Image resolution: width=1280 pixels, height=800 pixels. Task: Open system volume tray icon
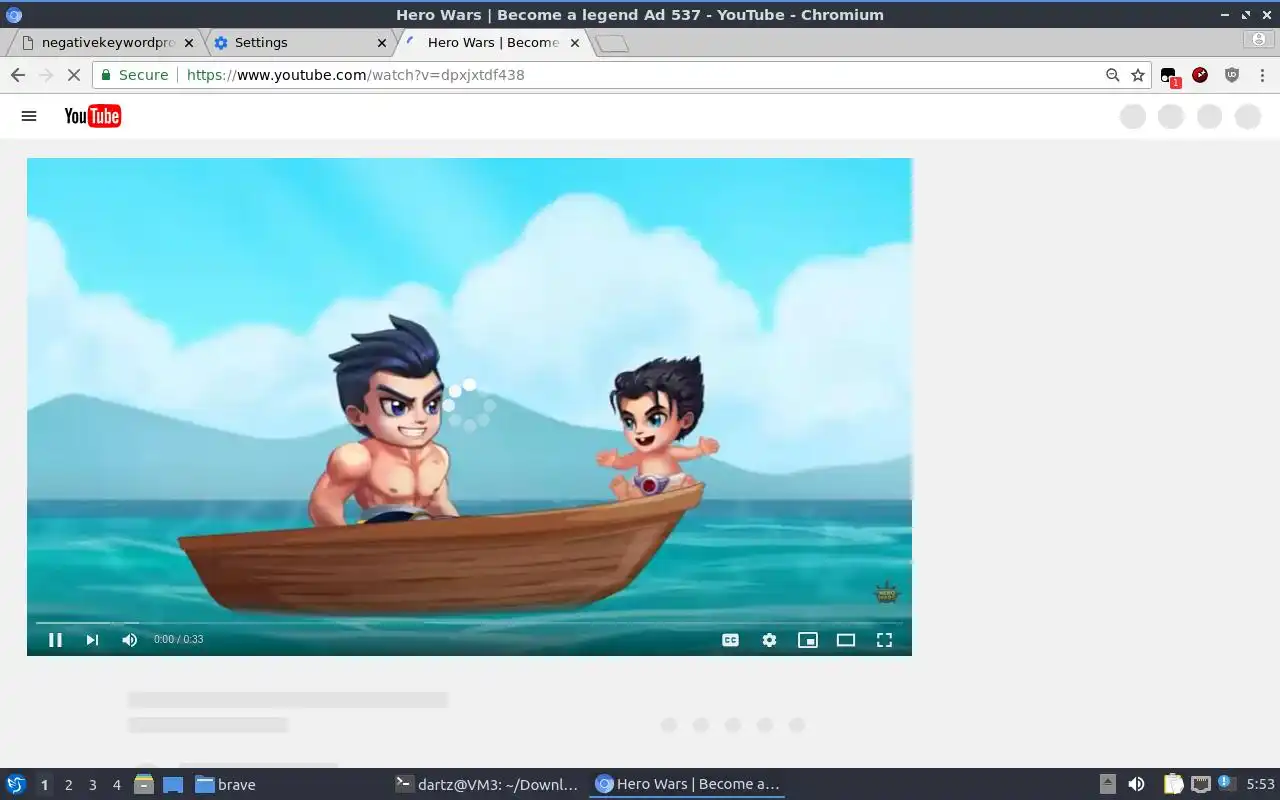coord(1136,784)
